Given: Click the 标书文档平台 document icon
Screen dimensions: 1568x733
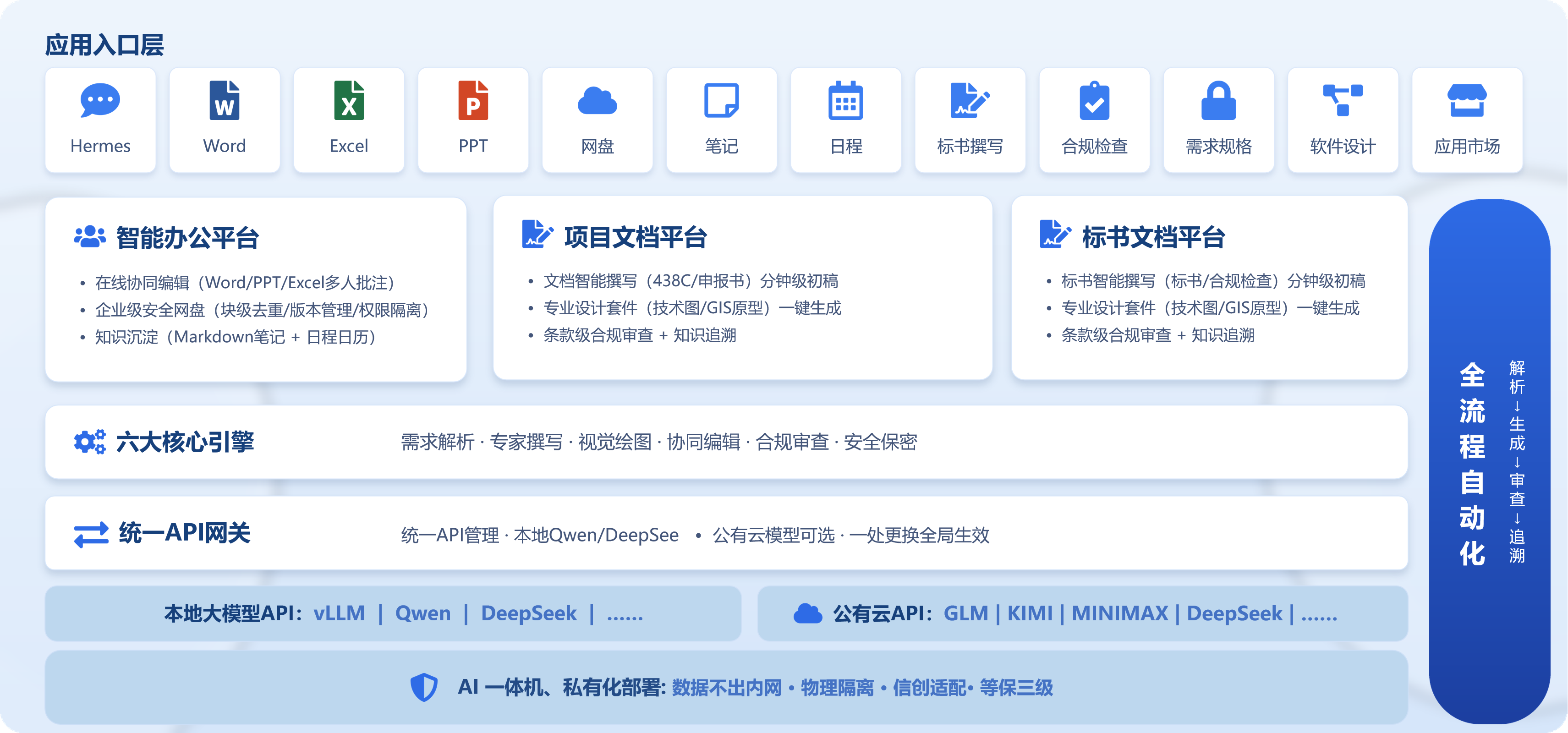Looking at the screenshot, I should point(1056,235).
